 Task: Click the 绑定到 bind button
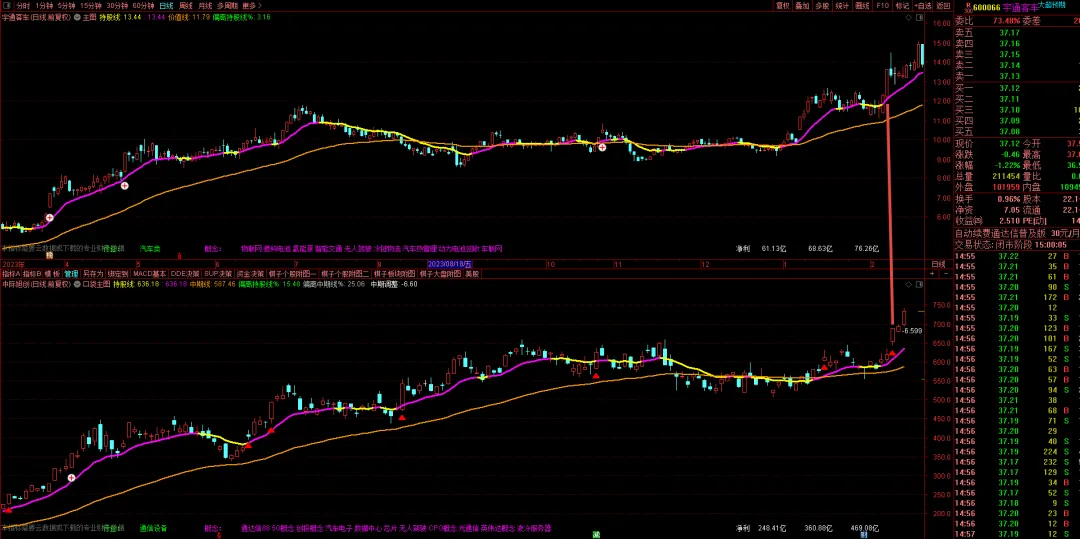118,273
